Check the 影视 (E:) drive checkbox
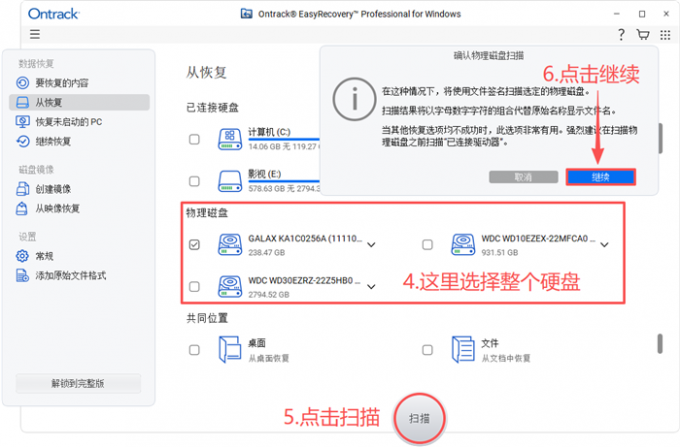Screen dimensions: 680x447 194,181
